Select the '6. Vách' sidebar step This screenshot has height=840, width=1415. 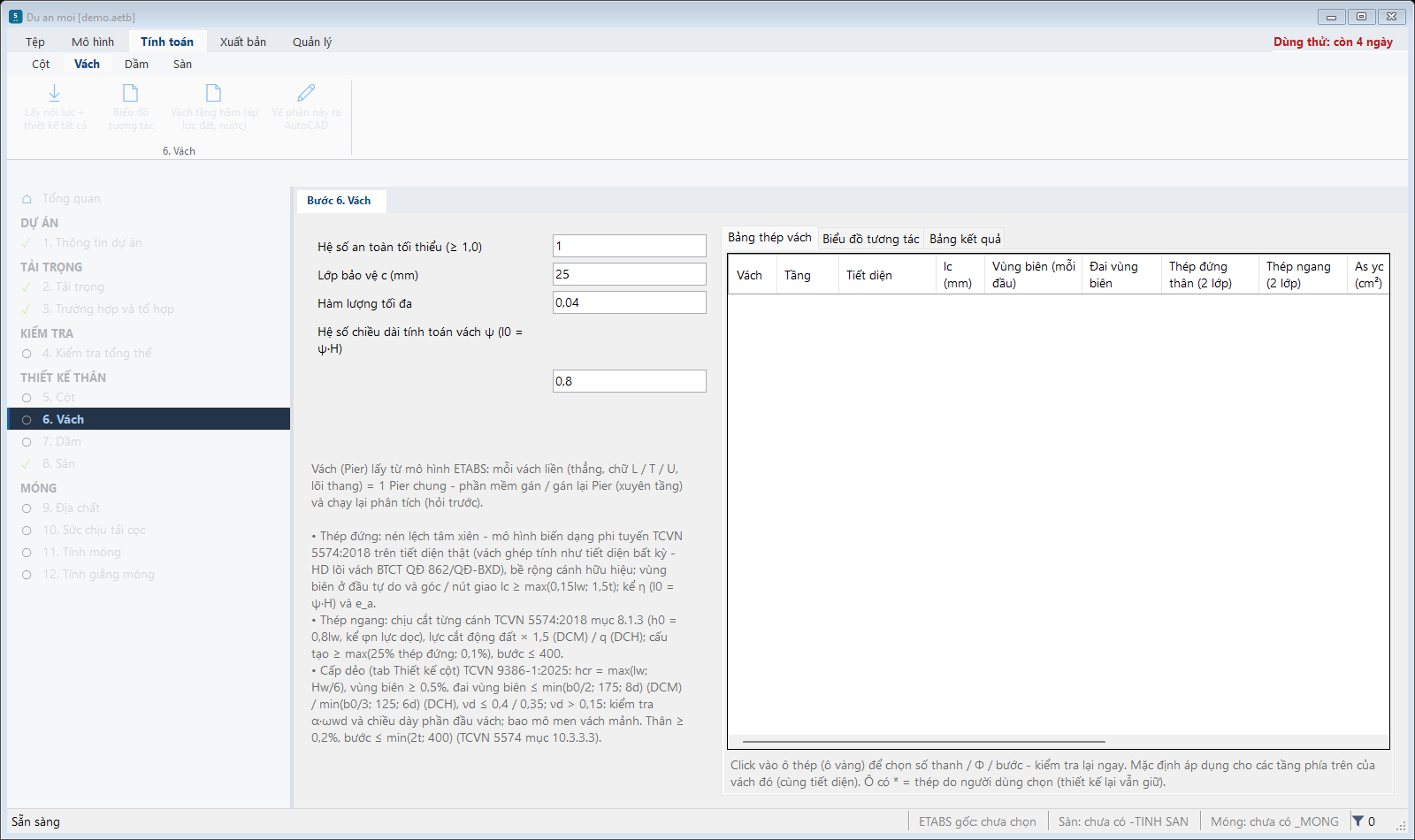(x=149, y=419)
